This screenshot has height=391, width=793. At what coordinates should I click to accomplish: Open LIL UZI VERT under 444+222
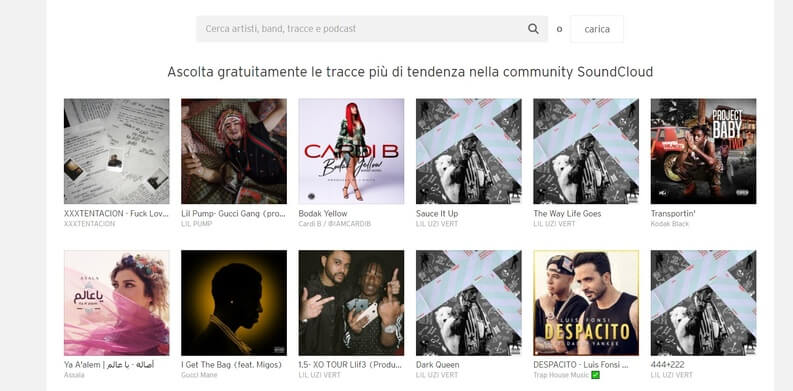pyautogui.click(x=672, y=375)
